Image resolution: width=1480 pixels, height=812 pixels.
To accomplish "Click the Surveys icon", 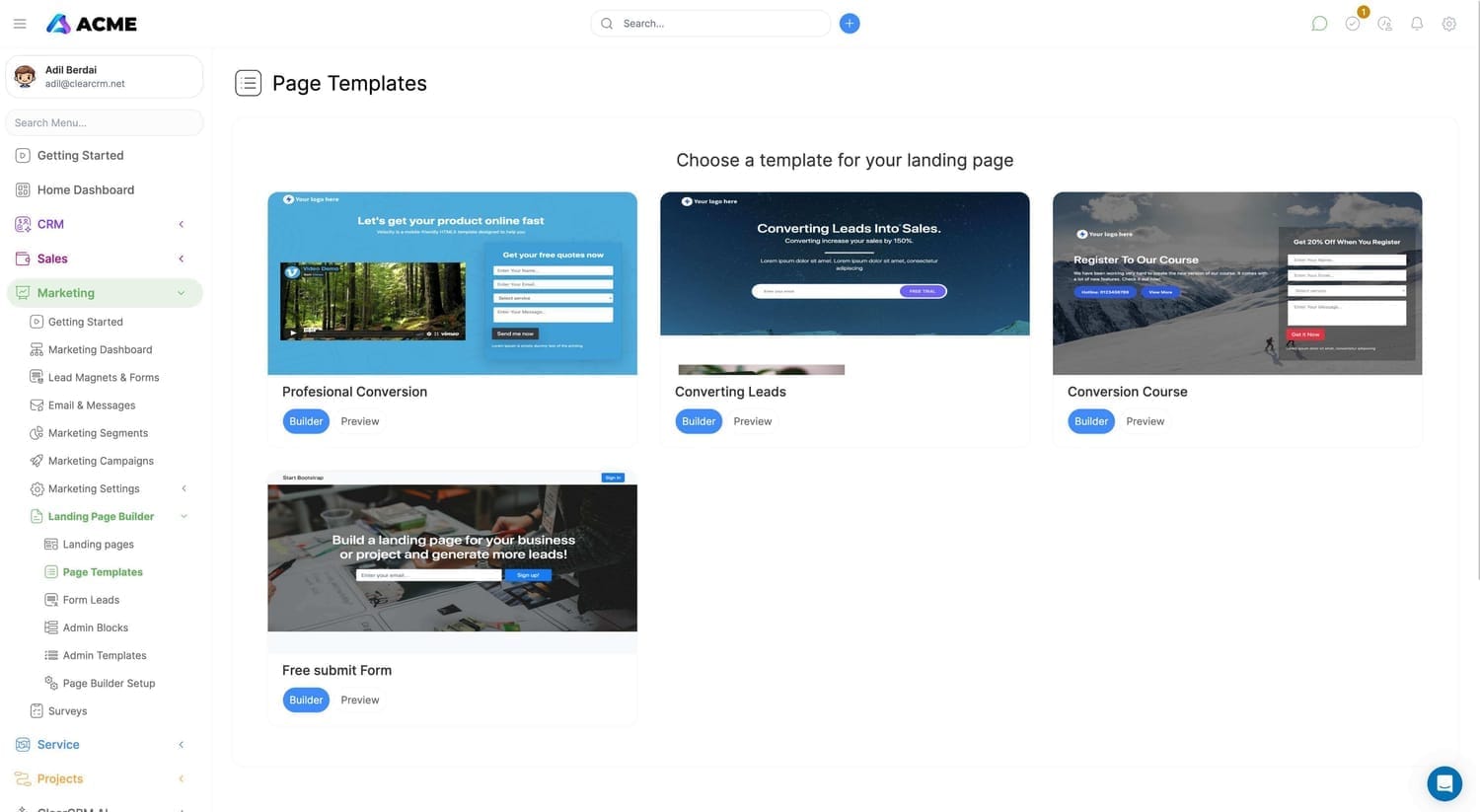I will pyautogui.click(x=37, y=710).
